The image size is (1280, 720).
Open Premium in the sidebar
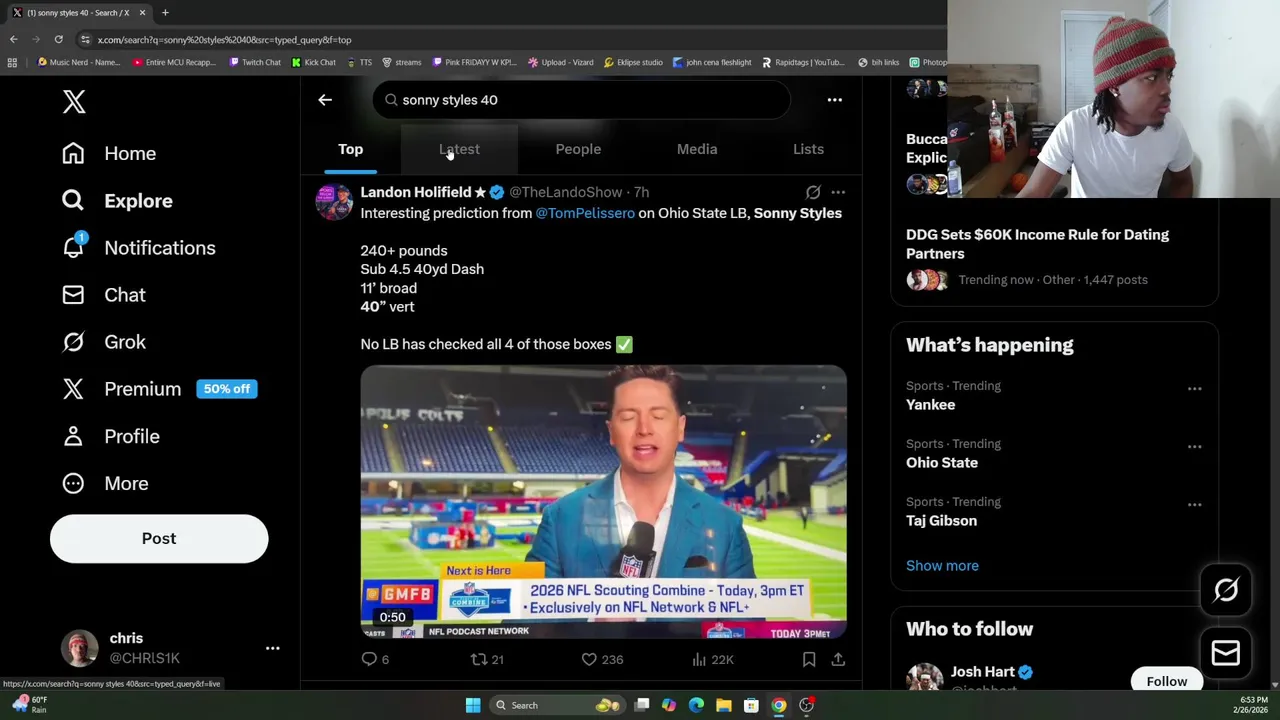pyautogui.click(x=159, y=389)
